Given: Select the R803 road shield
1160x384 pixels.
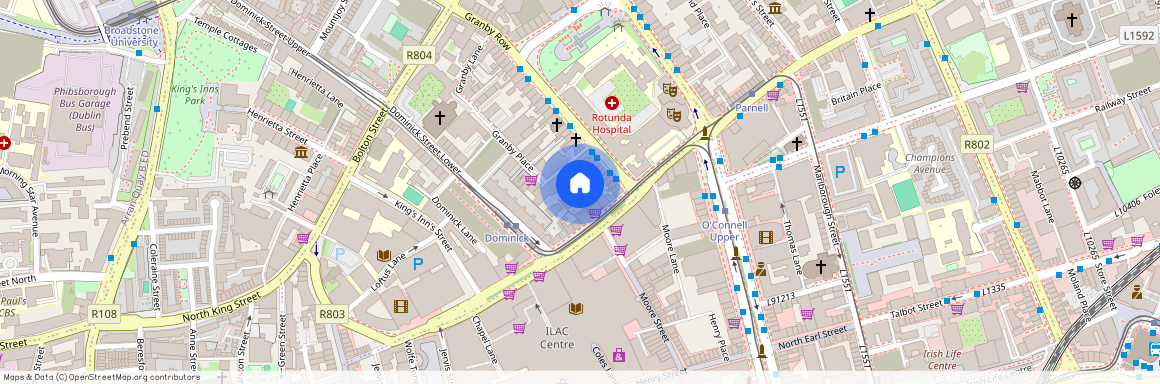Looking at the screenshot, I should pyautogui.click(x=332, y=314).
